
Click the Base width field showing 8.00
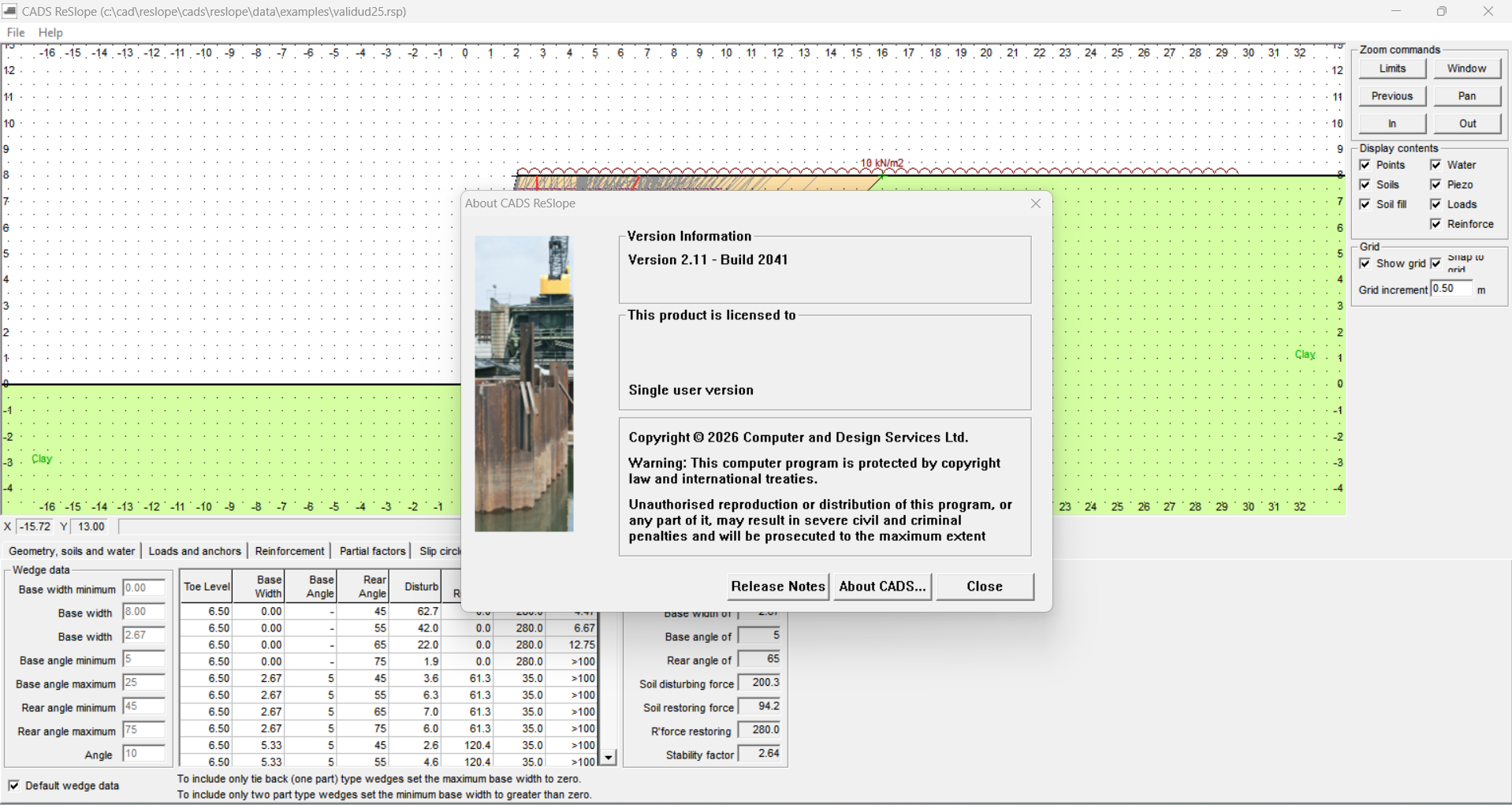point(144,612)
